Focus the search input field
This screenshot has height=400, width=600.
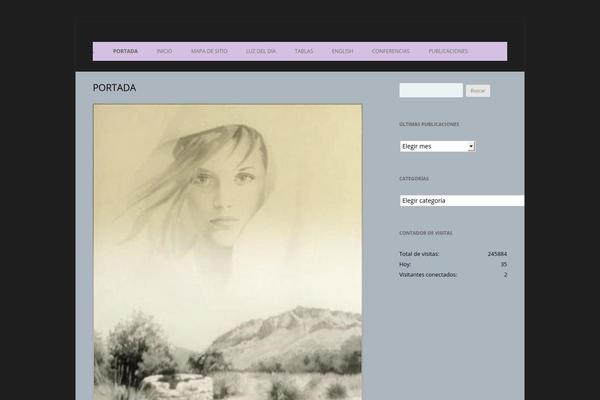tap(431, 90)
